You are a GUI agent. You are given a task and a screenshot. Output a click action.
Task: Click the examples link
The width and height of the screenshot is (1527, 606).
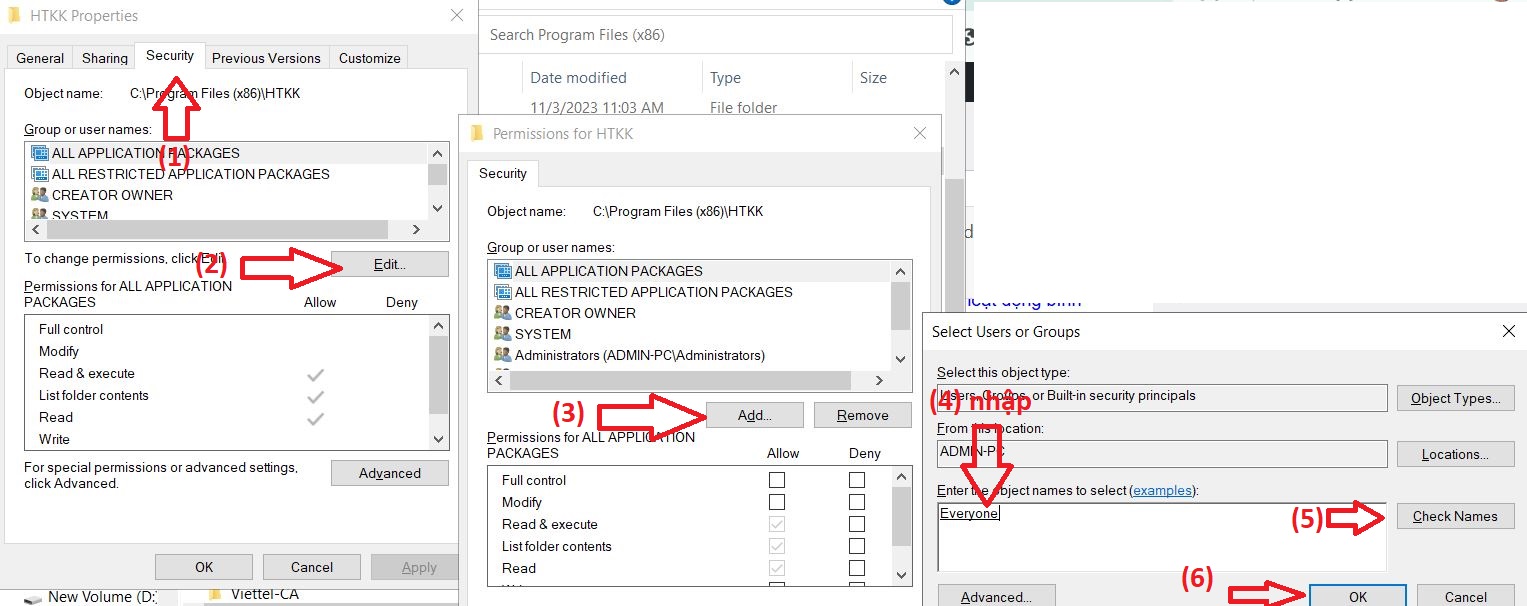point(1162,490)
